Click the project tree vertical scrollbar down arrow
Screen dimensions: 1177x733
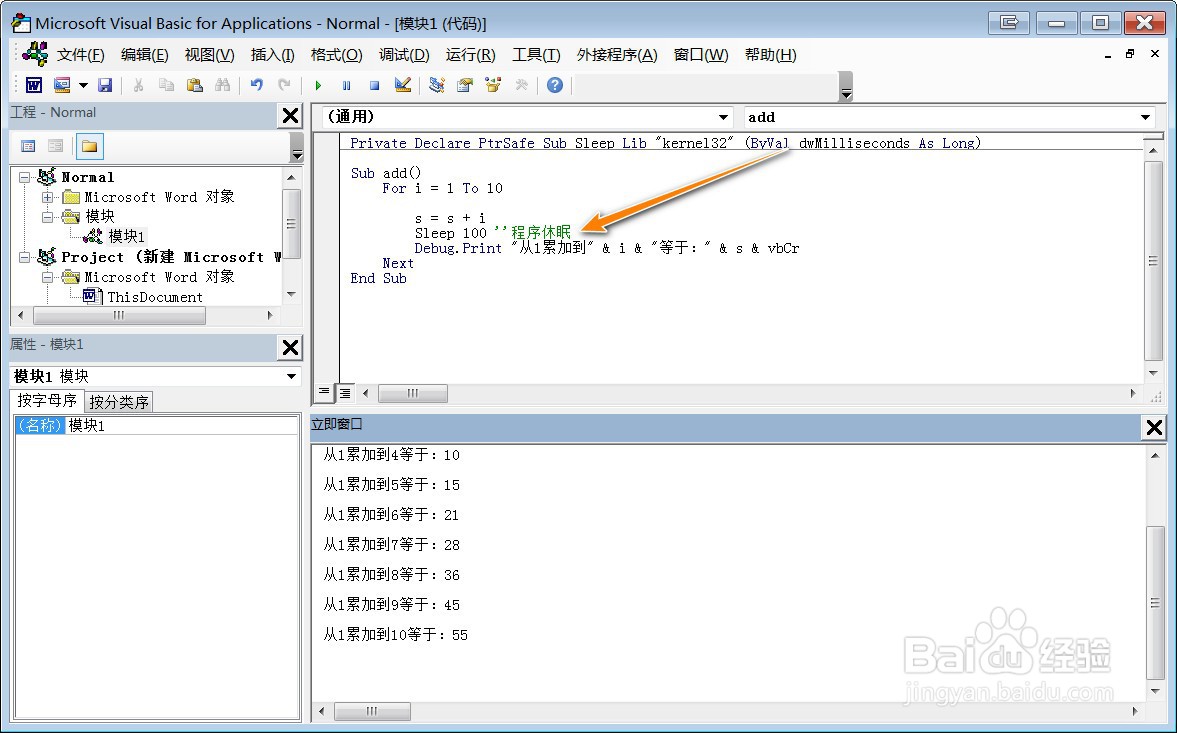(291, 294)
